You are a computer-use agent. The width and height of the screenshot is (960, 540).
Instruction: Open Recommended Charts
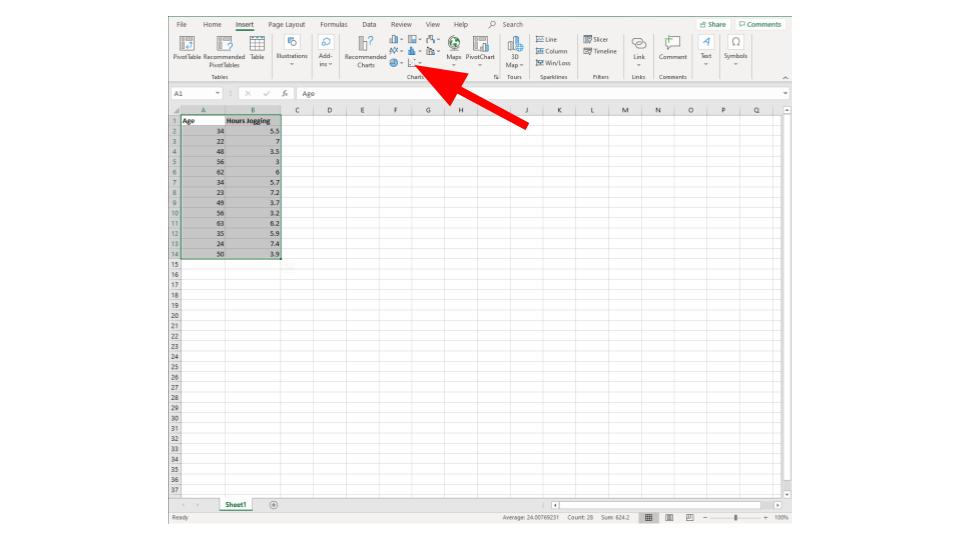(x=366, y=51)
